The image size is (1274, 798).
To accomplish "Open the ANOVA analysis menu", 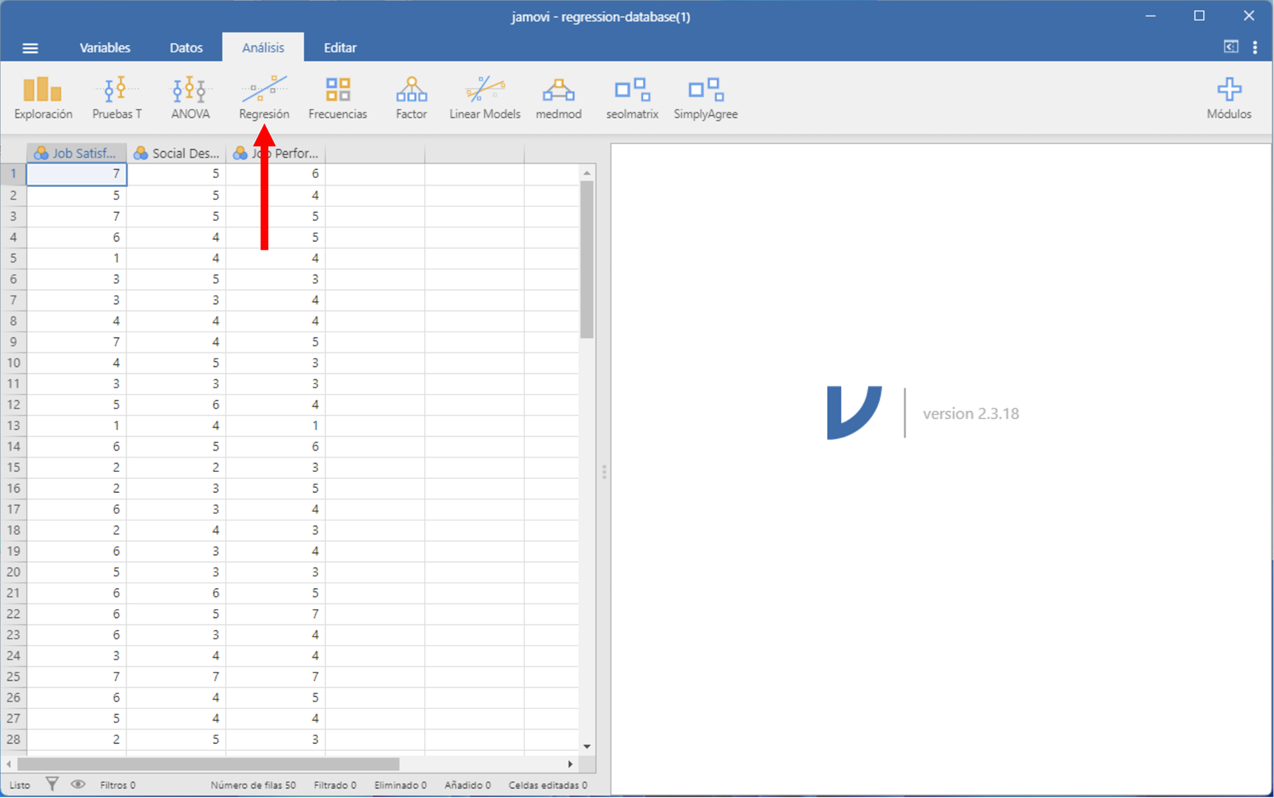I will click(190, 98).
